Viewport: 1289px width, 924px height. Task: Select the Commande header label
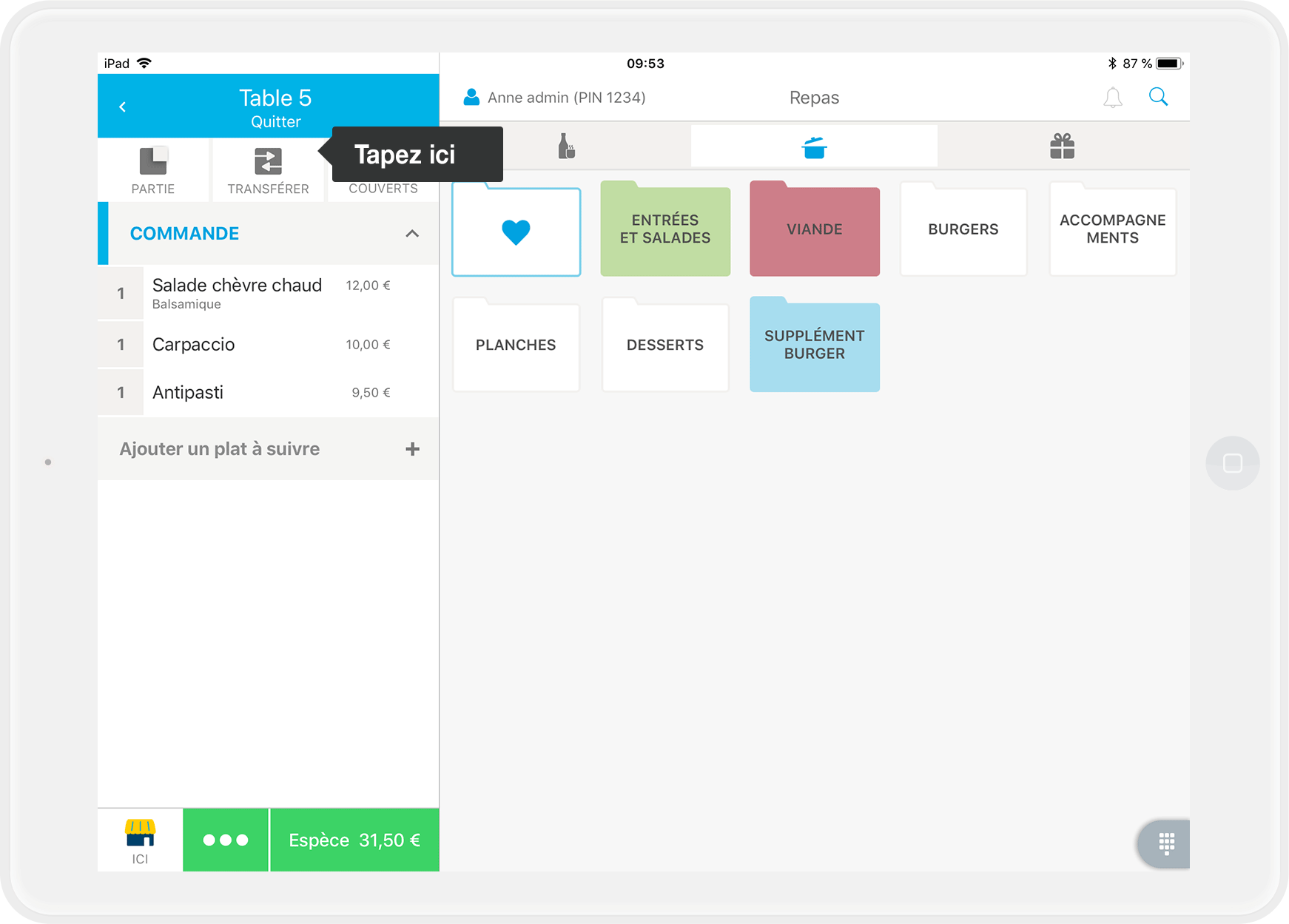coord(184,234)
